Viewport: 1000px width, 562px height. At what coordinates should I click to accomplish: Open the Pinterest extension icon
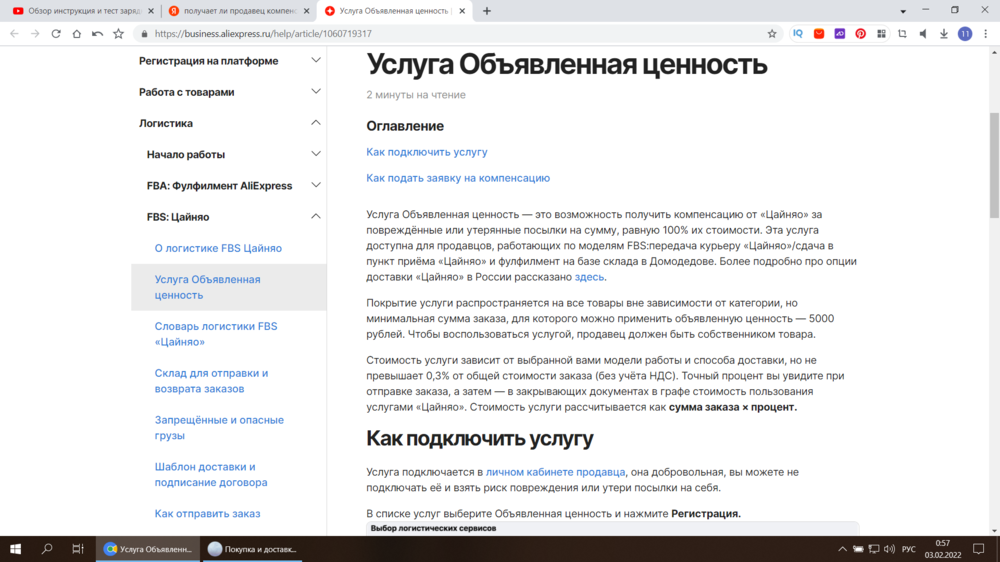coord(860,33)
